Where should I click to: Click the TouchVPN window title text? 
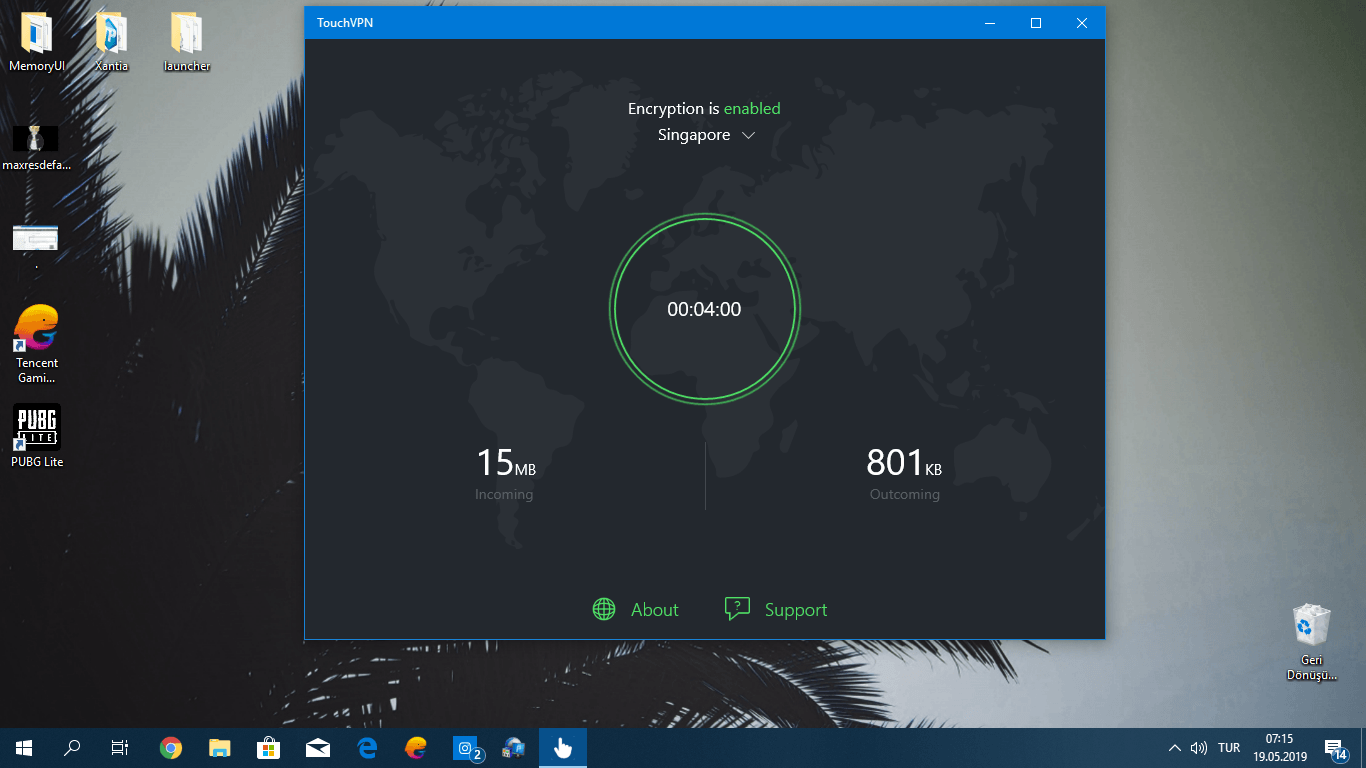pyautogui.click(x=345, y=23)
